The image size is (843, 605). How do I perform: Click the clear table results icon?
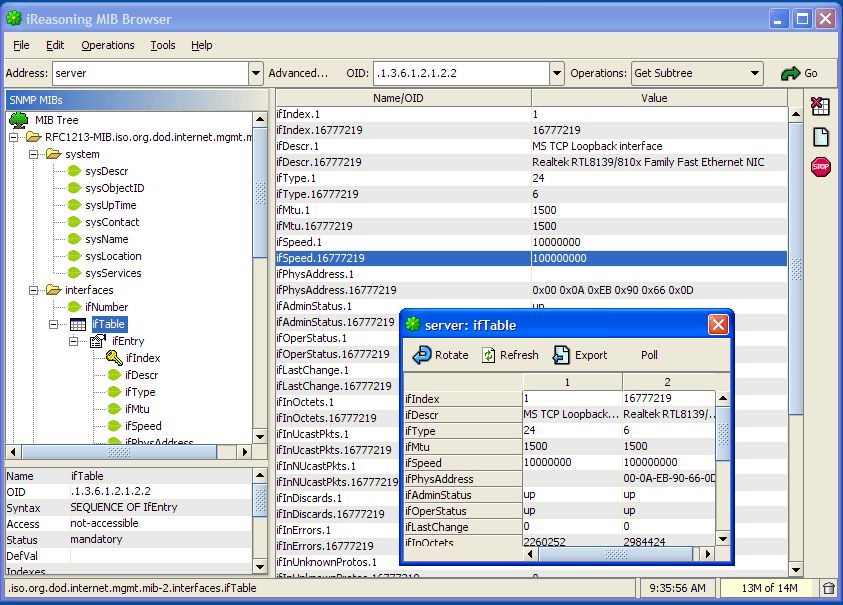click(x=820, y=106)
